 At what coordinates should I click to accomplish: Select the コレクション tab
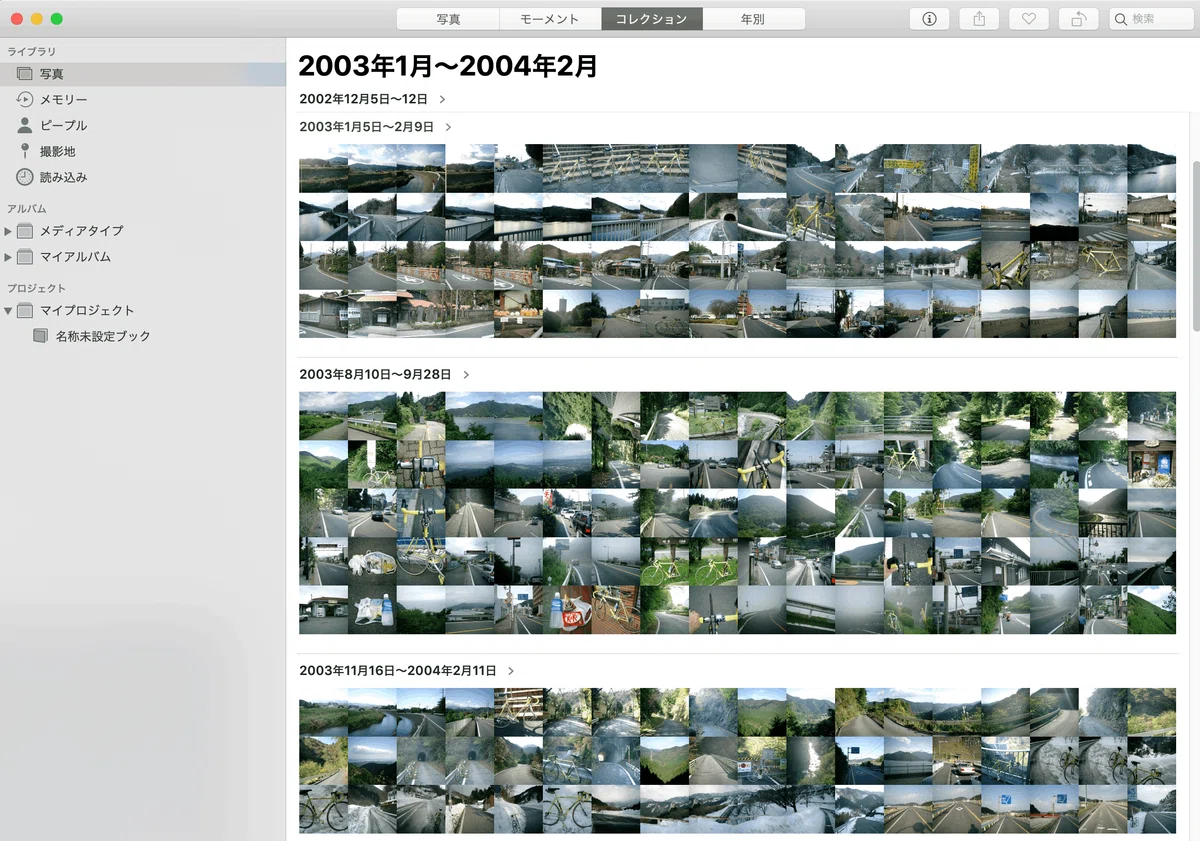click(x=652, y=19)
